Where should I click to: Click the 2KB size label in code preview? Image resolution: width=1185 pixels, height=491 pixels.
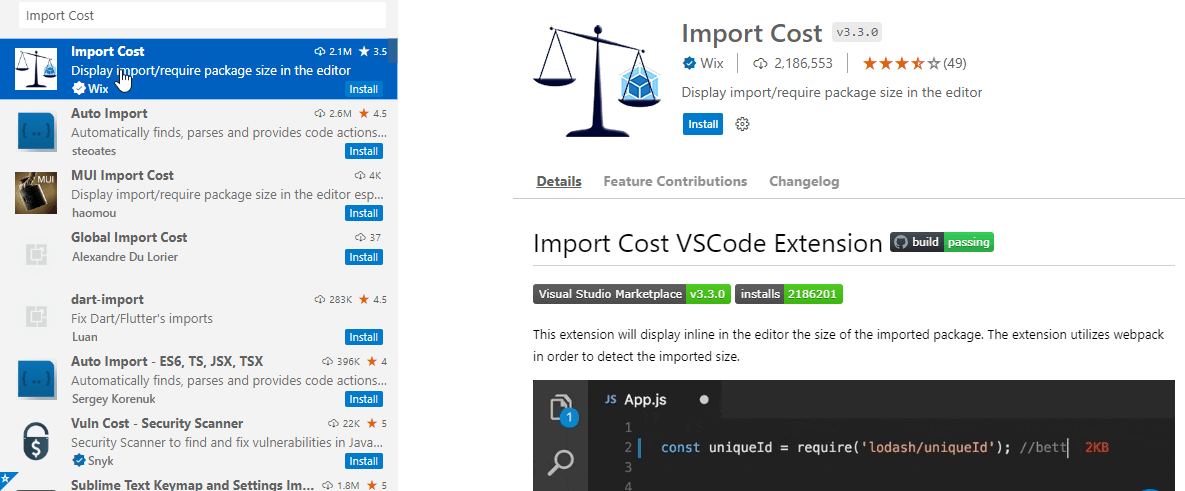1097,448
